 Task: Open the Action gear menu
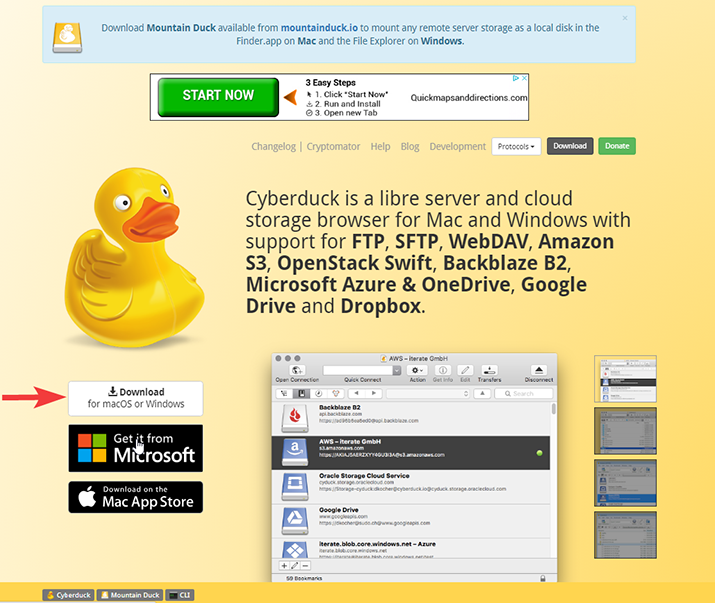coord(417,370)
